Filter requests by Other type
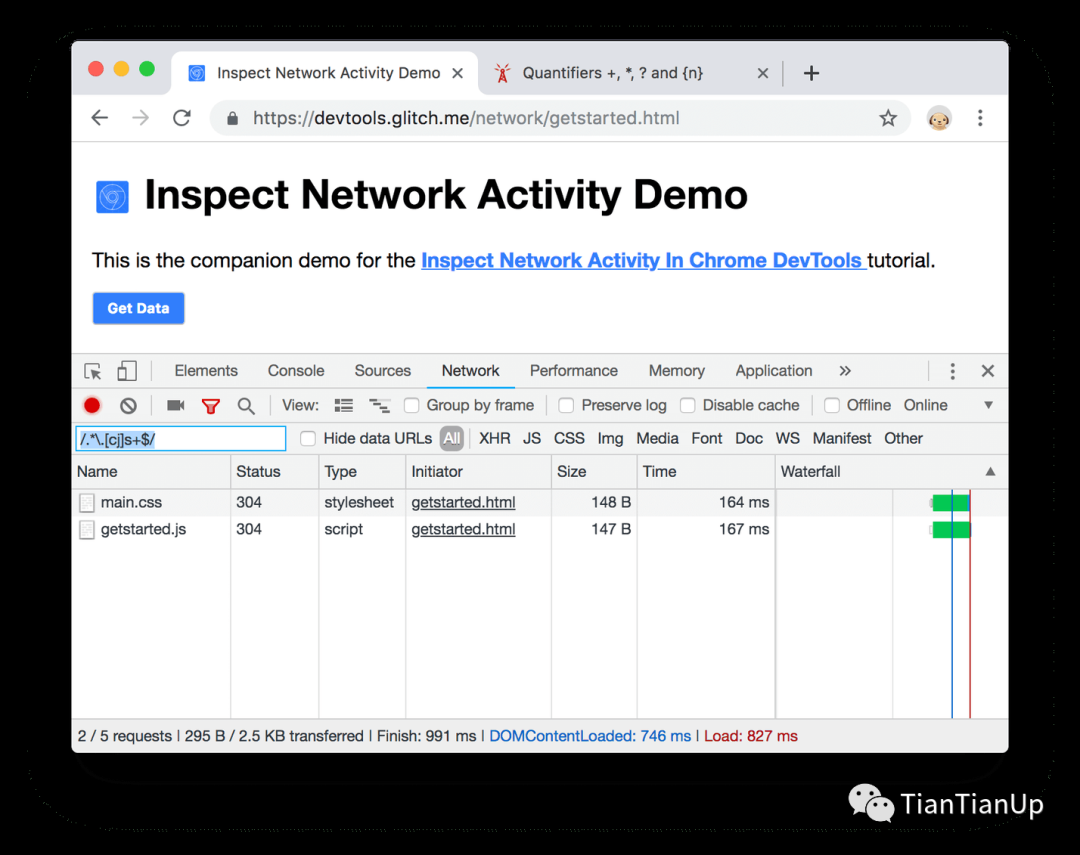This screenshot has width=1080, height=855. pyautogui.click(x=903, y=438)
